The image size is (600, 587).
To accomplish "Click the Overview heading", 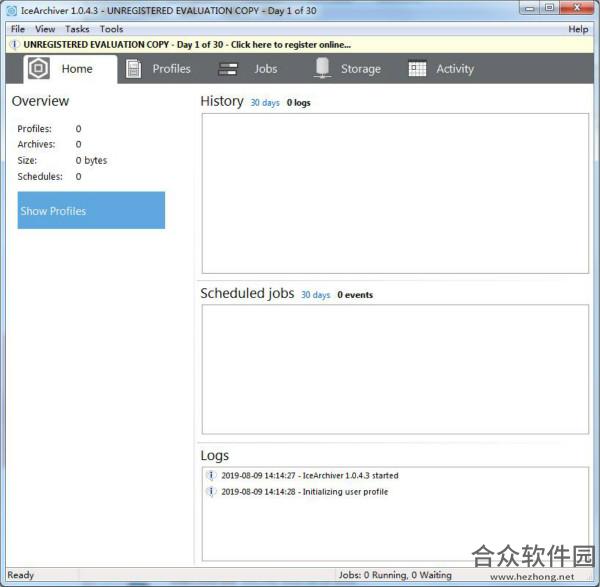I will [41, 101].
